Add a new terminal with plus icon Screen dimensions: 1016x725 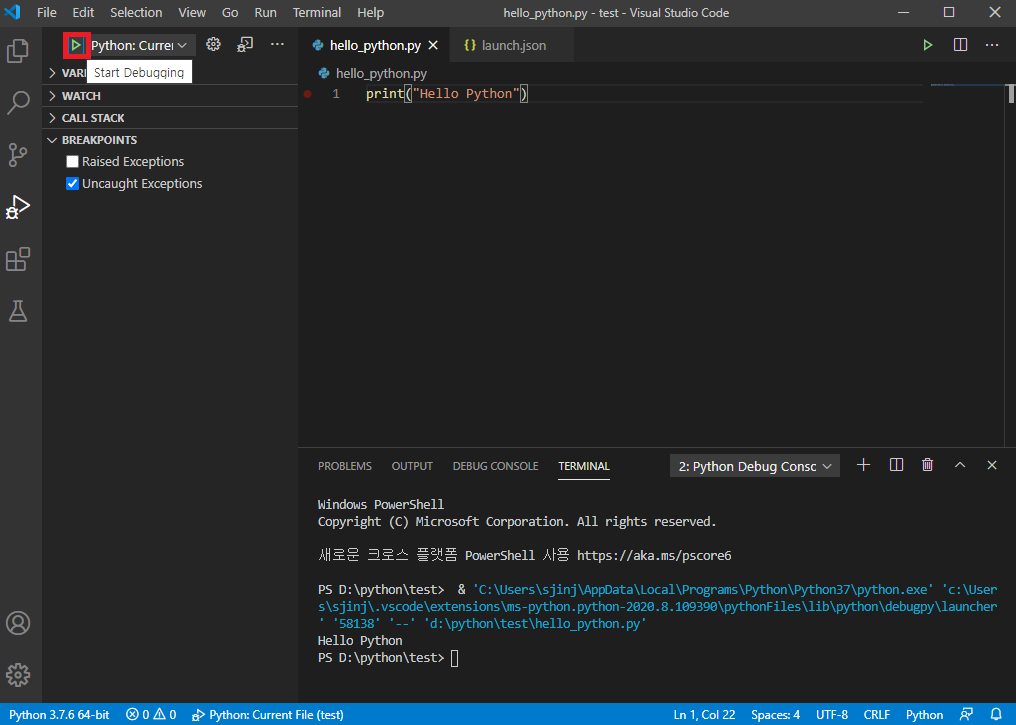click(863, 465)
